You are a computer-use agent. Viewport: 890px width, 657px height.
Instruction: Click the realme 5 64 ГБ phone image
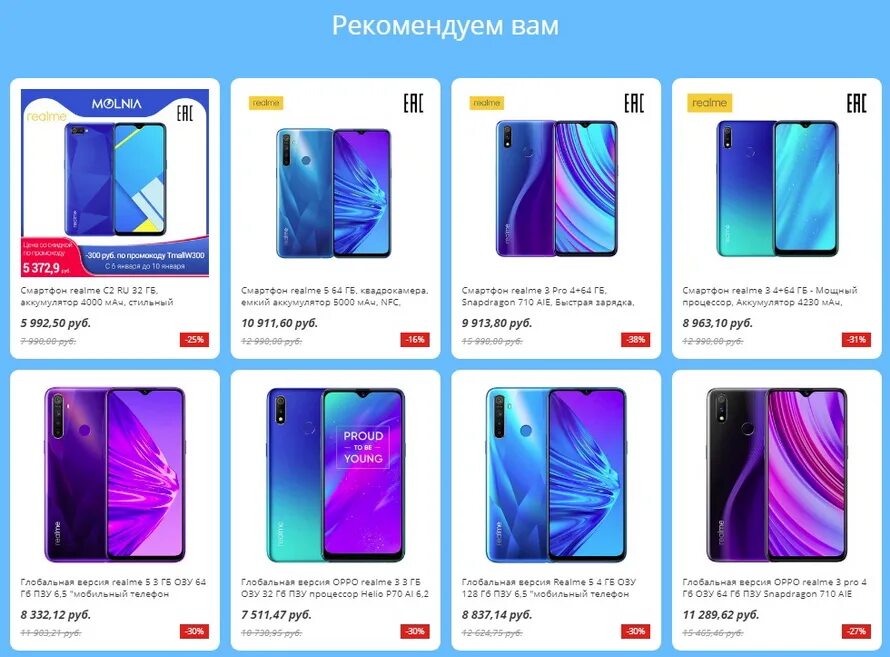click(x=335, y=183)
